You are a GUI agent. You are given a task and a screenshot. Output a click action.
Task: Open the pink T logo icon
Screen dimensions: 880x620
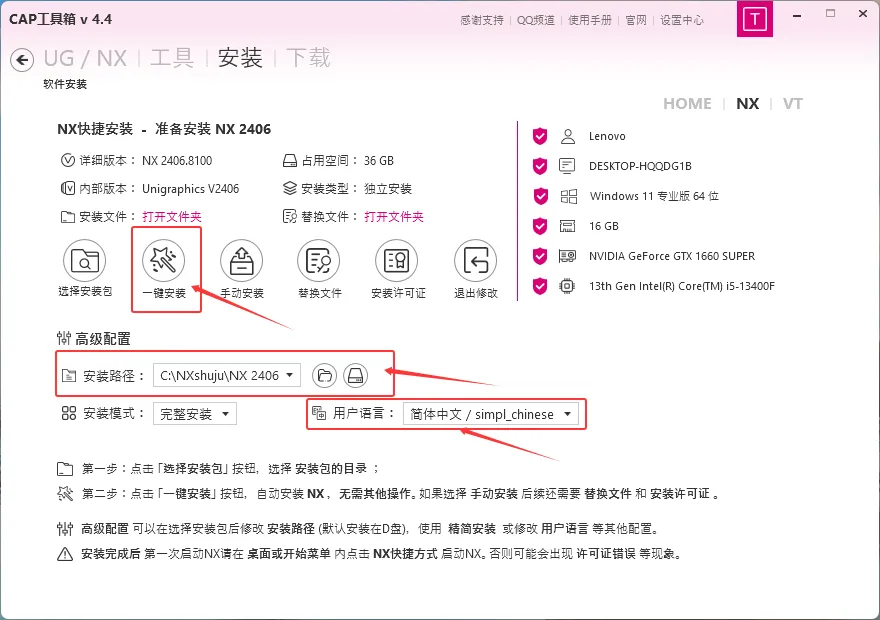tap(754, 19)
